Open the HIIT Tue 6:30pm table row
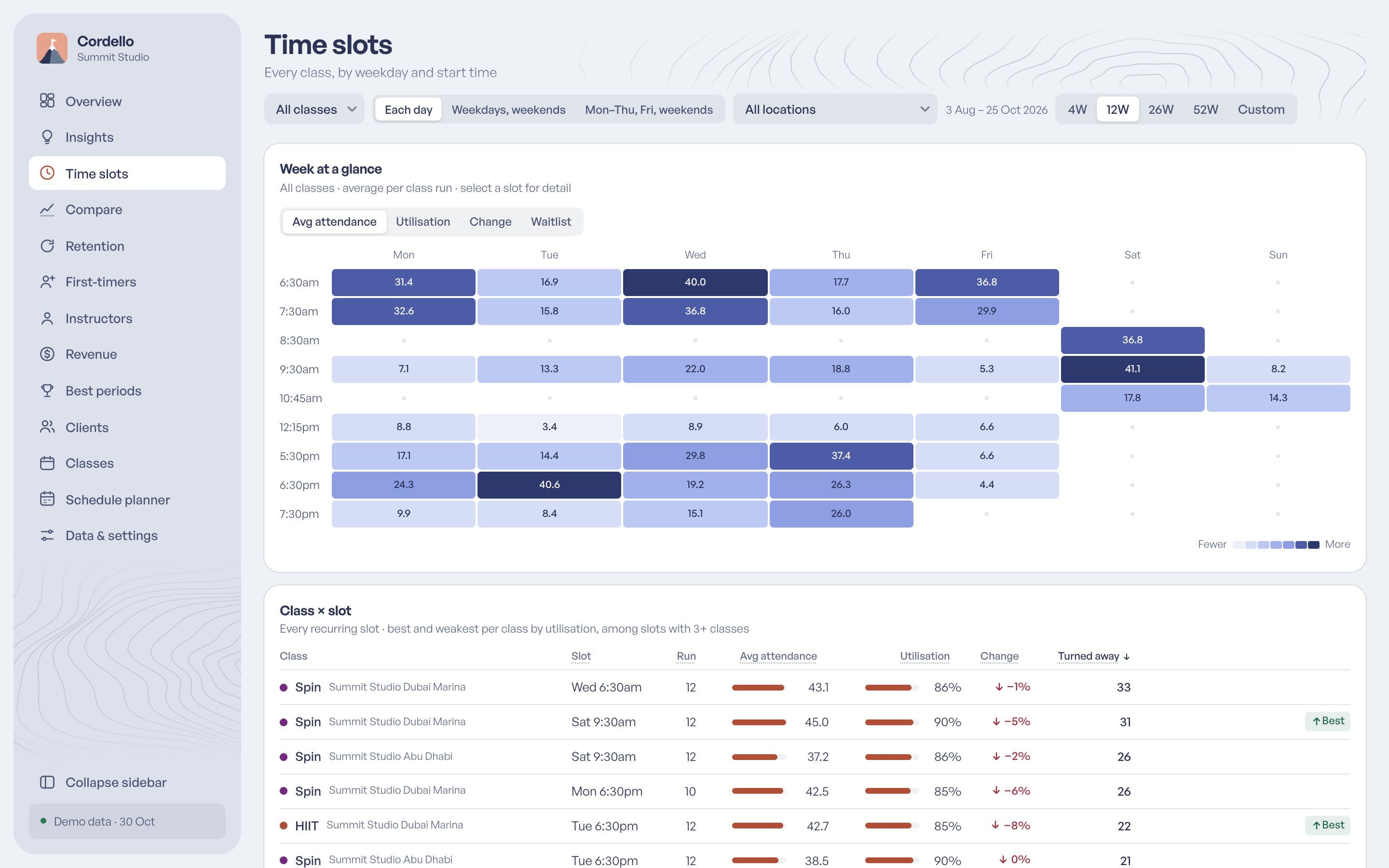This screenshot has width=1389, height=868. click(815, 826)
